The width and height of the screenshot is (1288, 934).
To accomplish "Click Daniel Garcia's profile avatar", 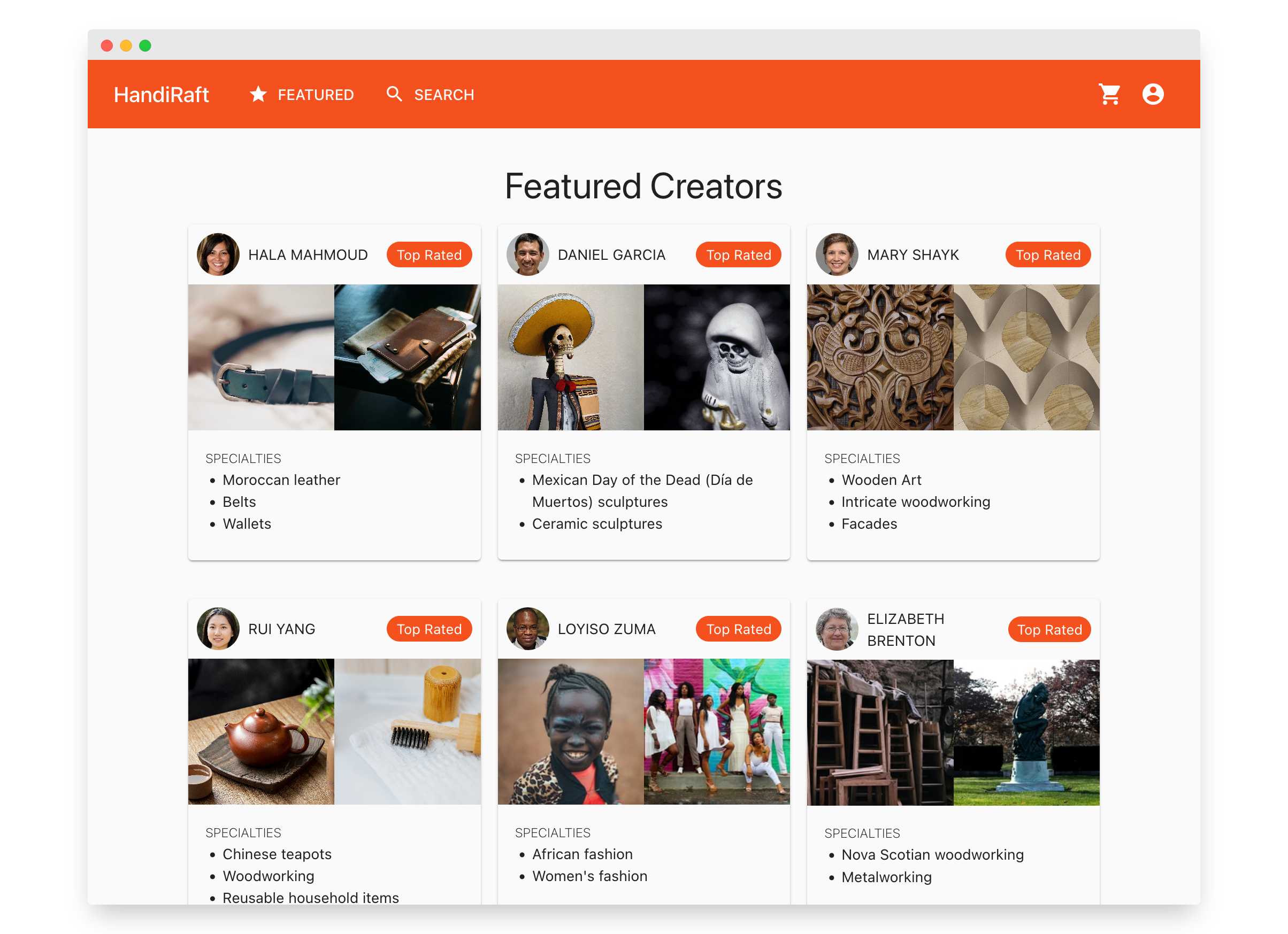I will click(x=527, y=254).
